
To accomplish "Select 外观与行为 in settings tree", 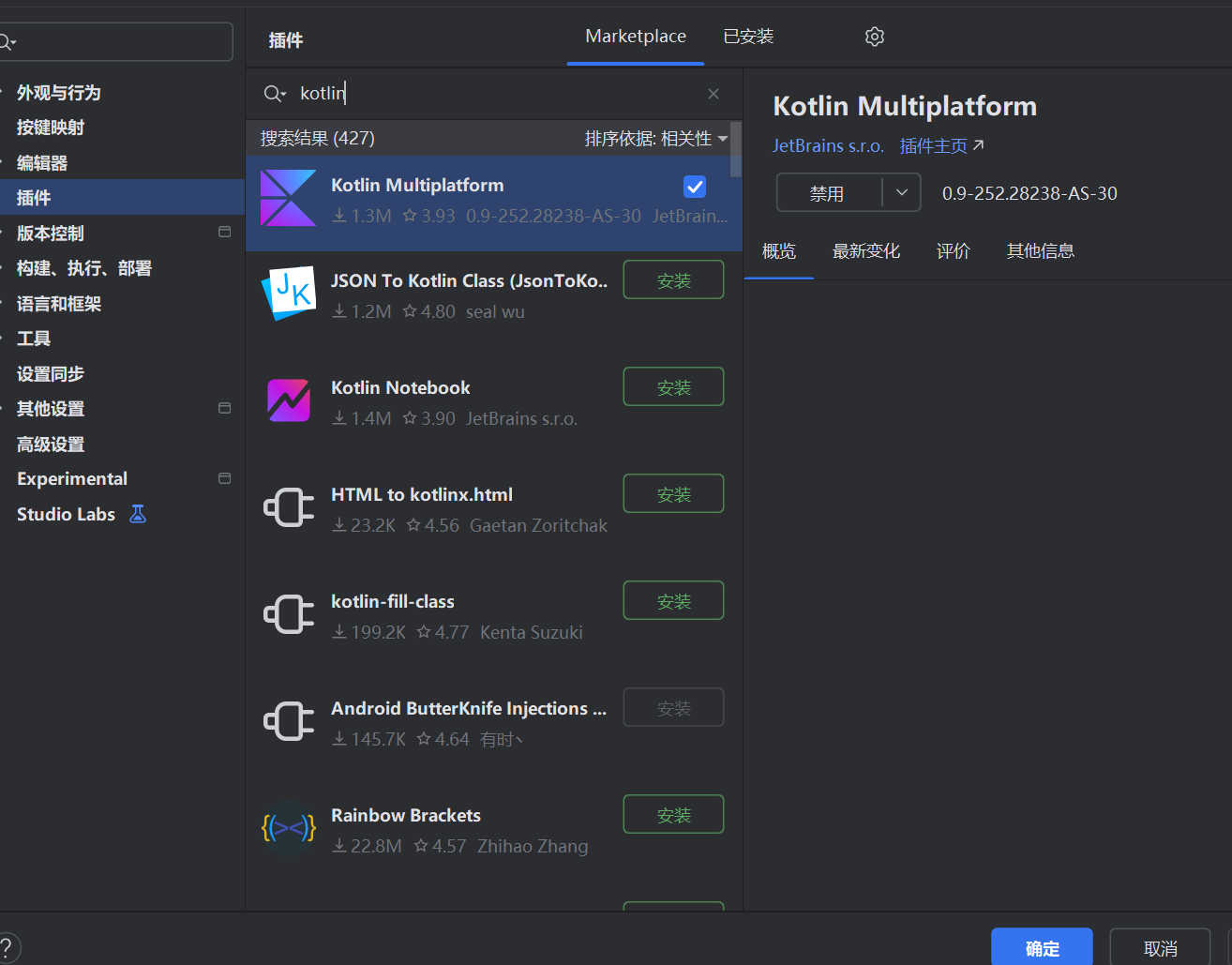I will coord(58,93).
